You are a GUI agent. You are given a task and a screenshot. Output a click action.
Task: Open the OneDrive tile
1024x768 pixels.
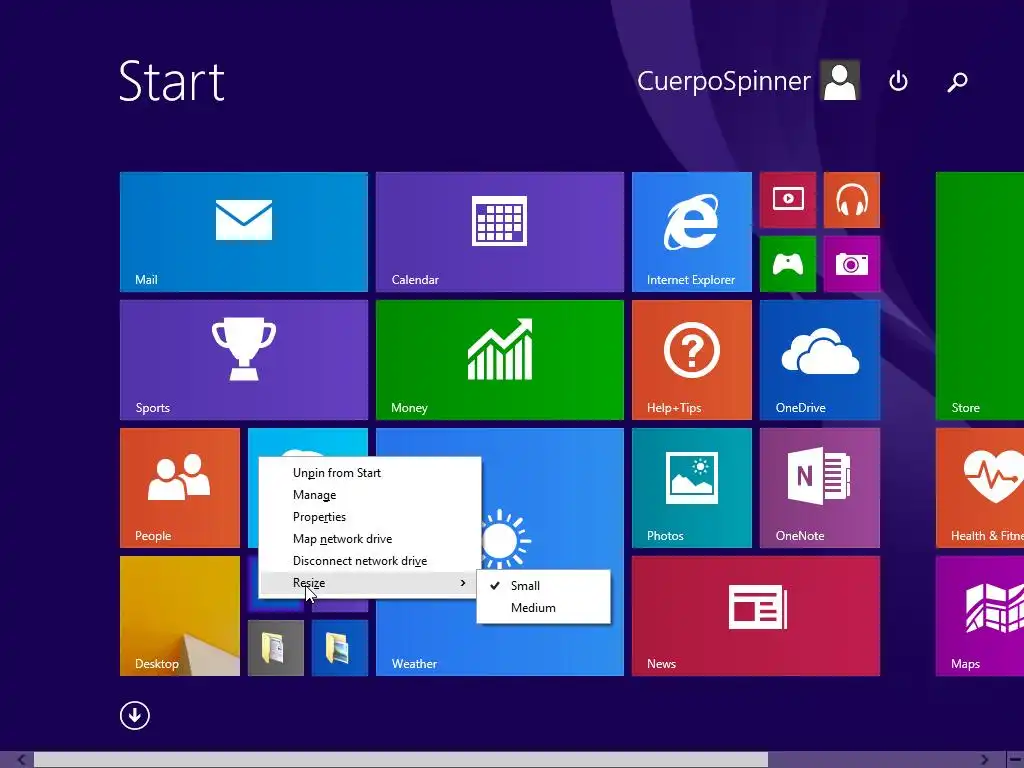820,360
